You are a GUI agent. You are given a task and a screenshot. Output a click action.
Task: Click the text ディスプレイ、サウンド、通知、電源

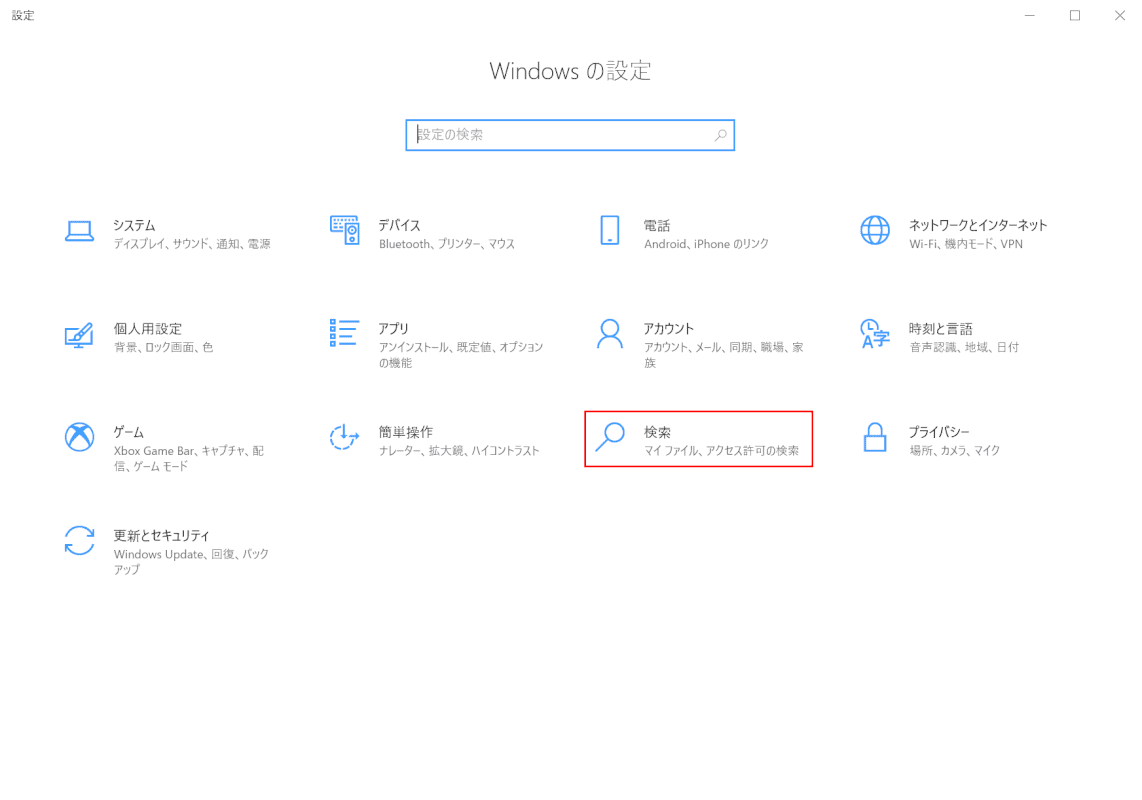pos(192,244)
